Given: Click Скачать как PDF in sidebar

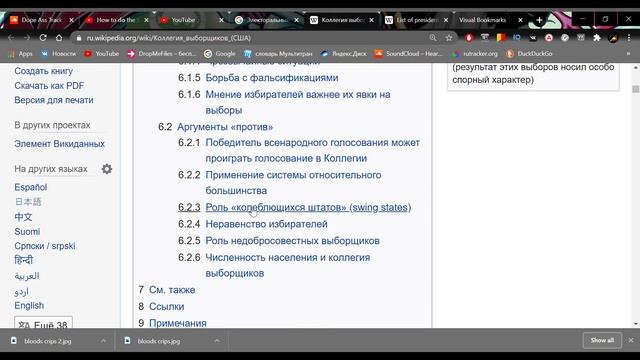Looking at the screenshot, I should 49,86.
